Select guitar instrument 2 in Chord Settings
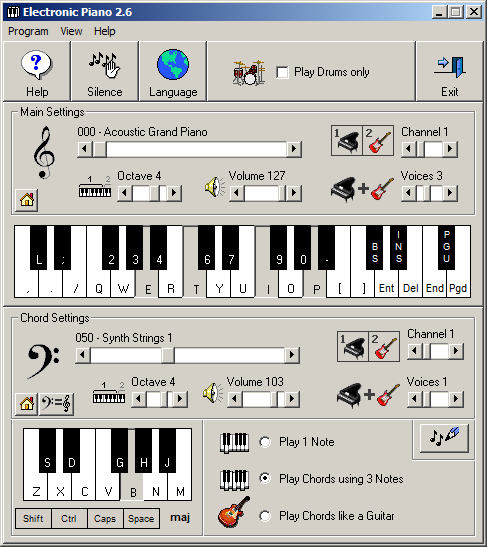 tap(384, 346)
